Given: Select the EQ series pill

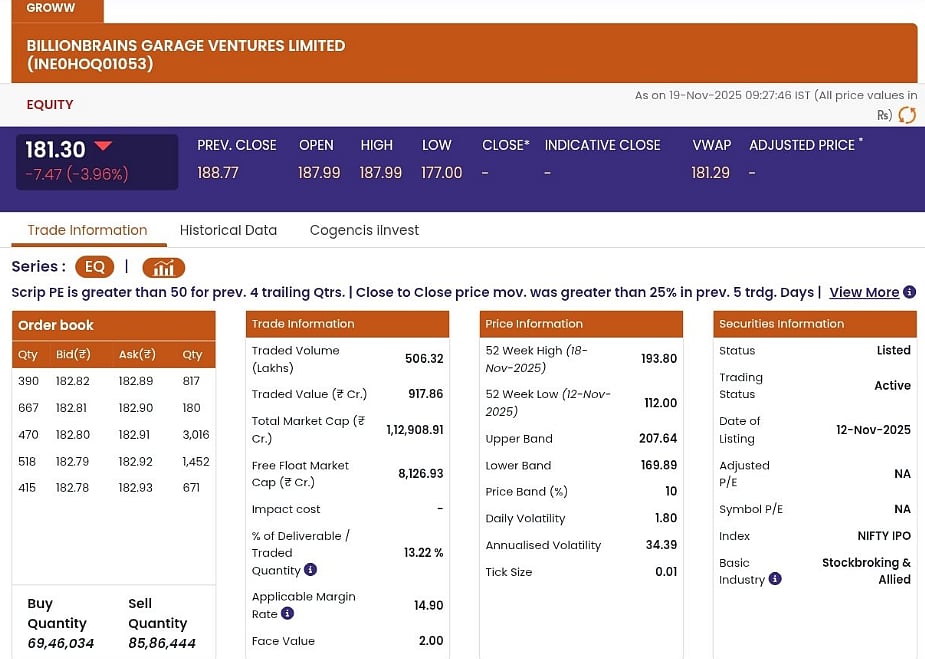Looking at the screenshot, I should (x=95, y=267).
